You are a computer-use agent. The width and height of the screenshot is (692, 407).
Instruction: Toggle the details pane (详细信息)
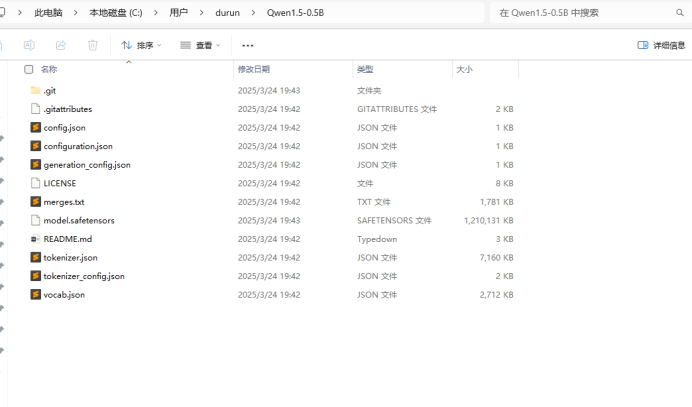tap(661, 45)
